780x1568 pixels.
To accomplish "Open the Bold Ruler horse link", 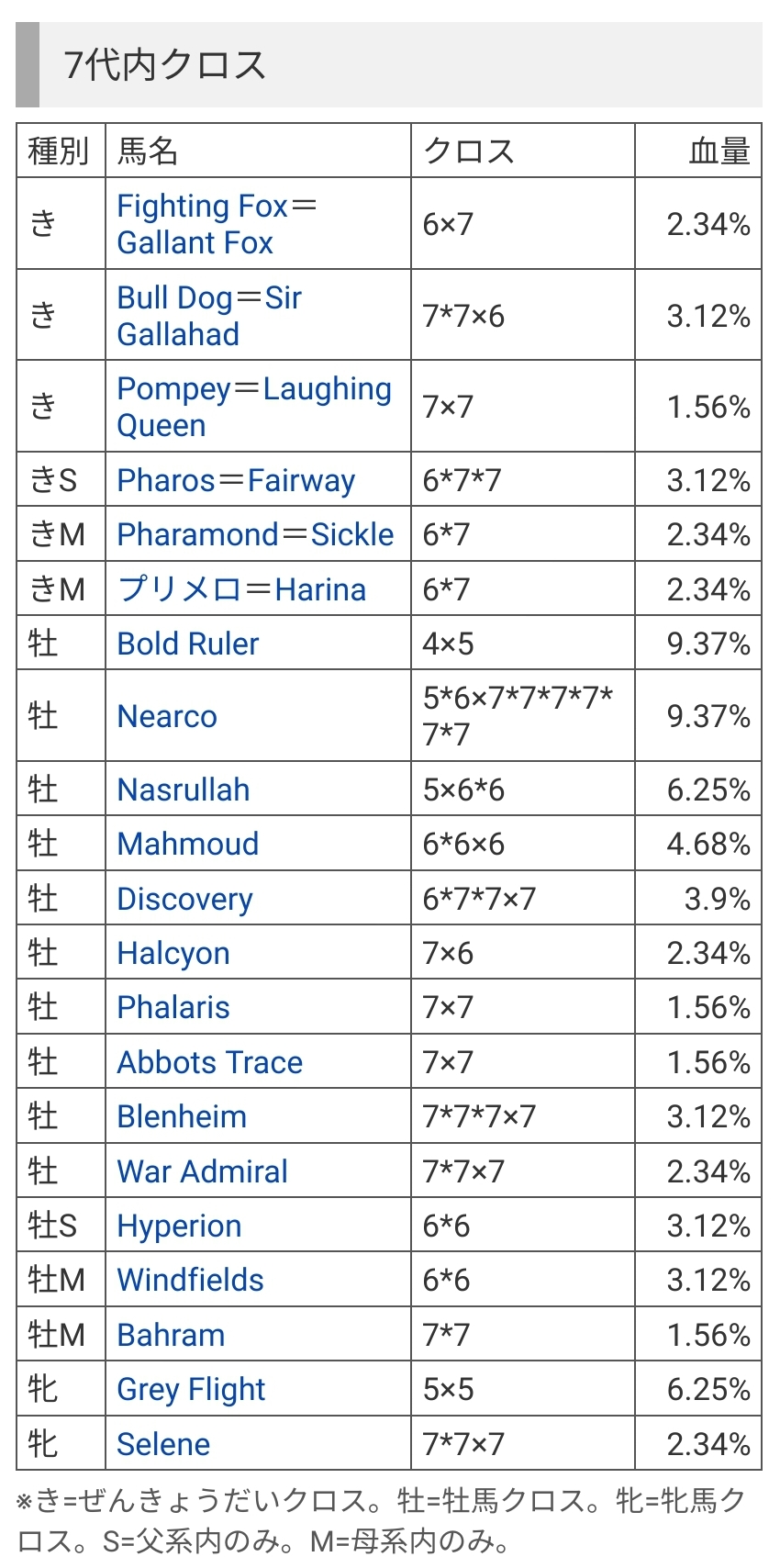I will tap(188, 644).
